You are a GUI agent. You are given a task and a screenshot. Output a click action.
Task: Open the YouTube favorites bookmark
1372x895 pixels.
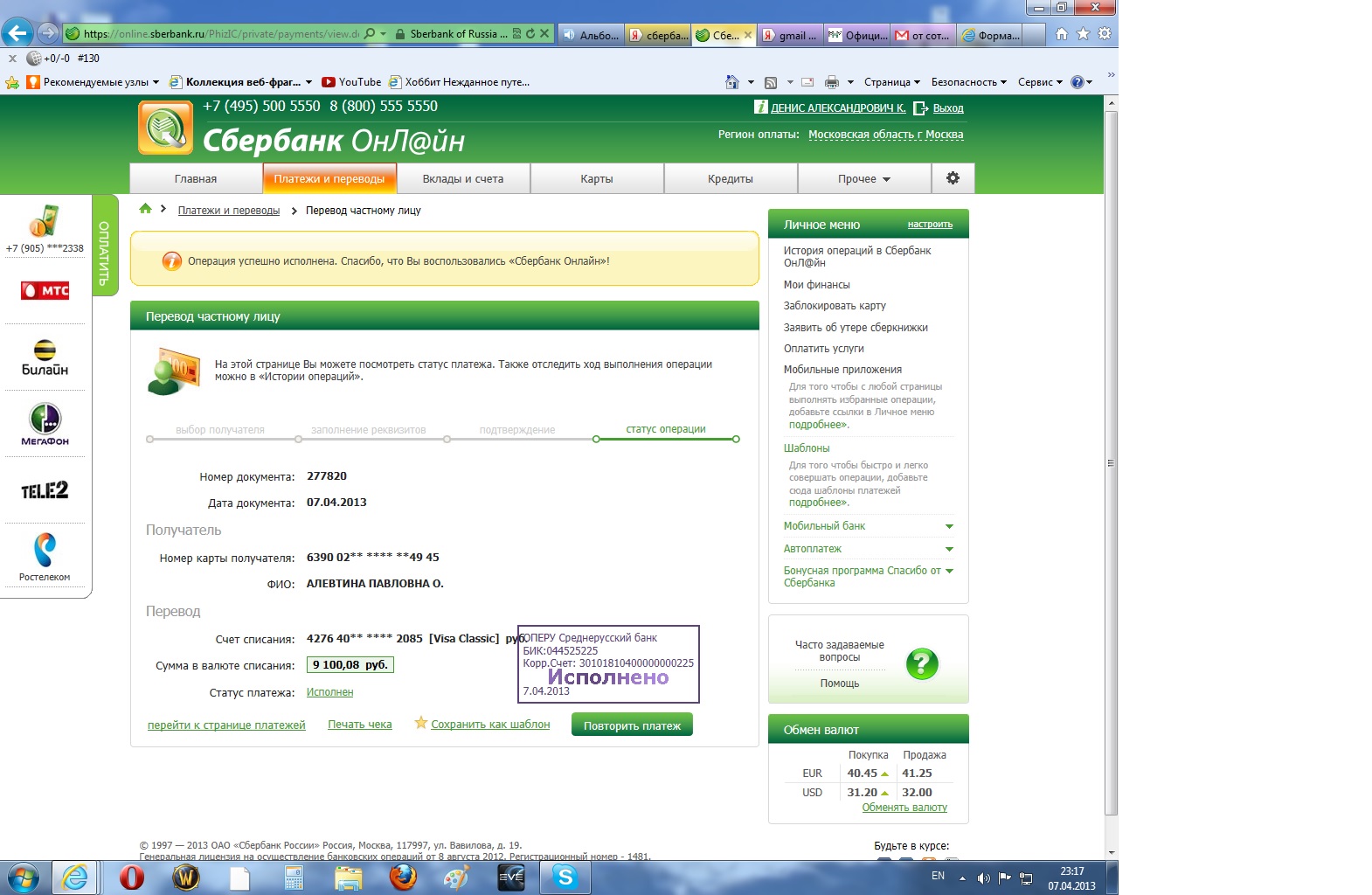(x=351, y=82)
